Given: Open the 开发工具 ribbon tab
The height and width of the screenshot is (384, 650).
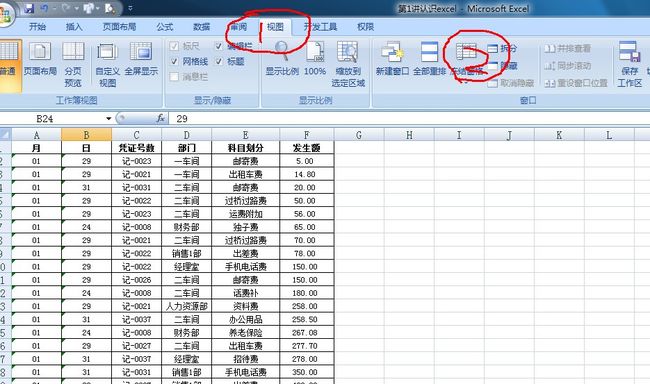Looking at the screenshot, I should click(x=320, y=27).
